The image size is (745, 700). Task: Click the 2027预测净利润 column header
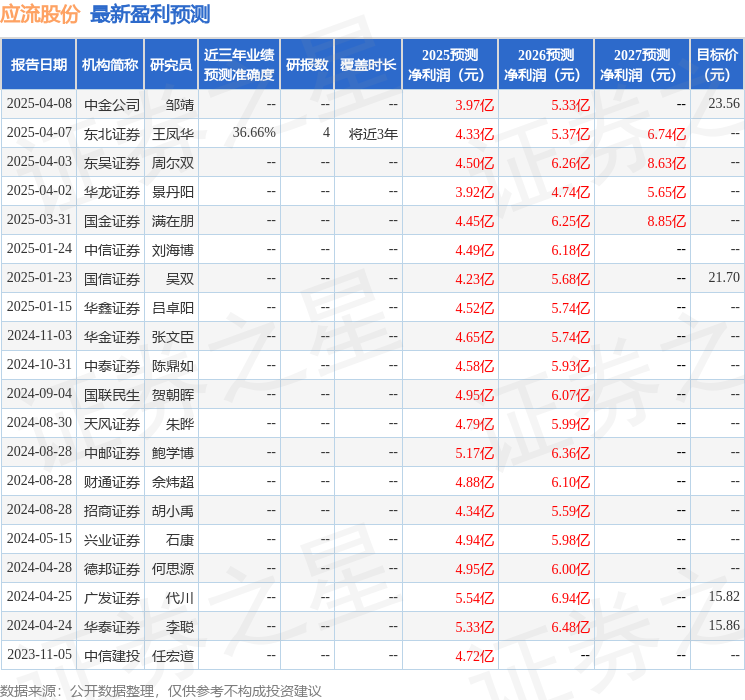point(642,65)
